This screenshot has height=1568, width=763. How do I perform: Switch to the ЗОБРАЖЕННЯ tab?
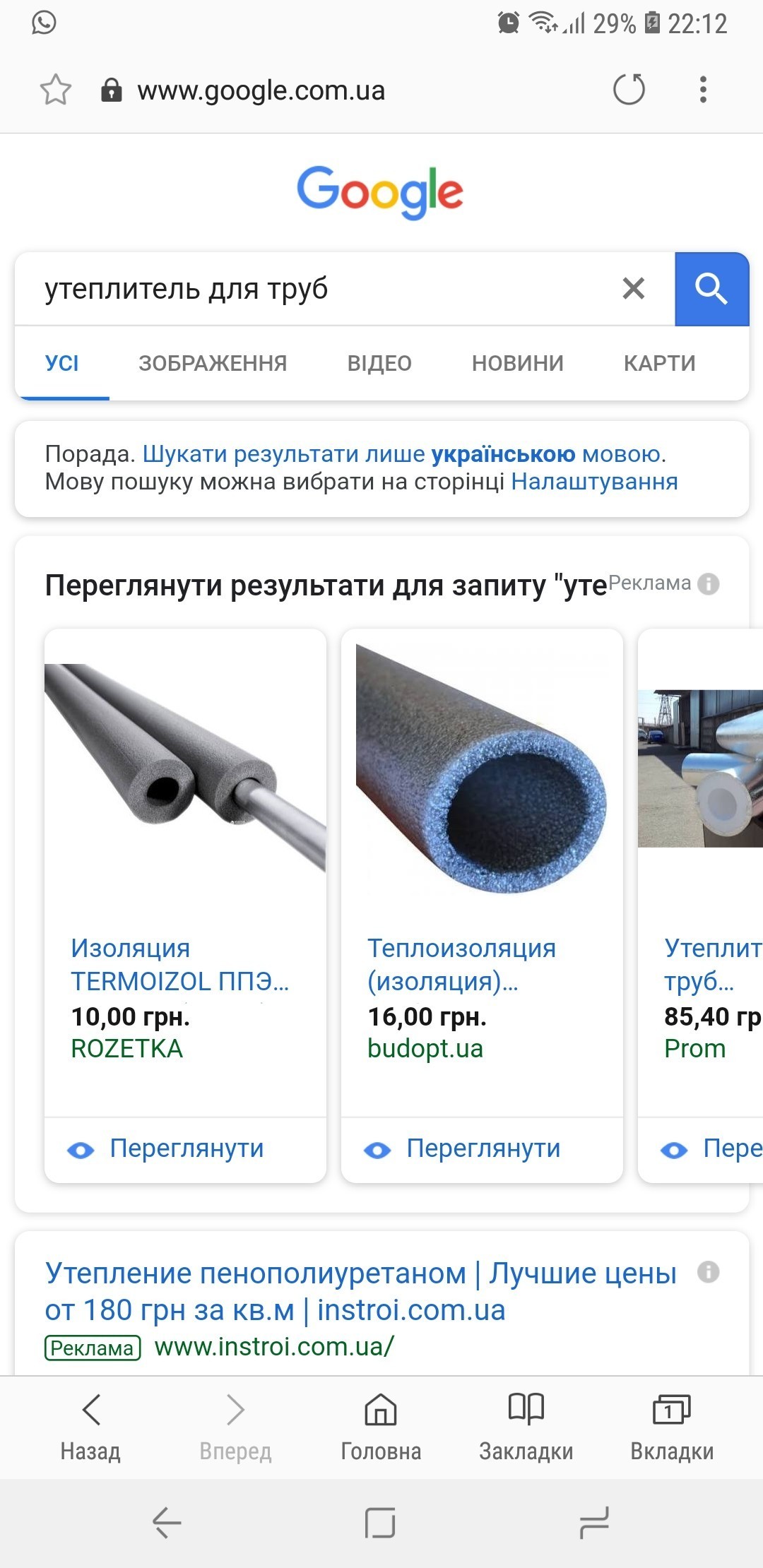point(213,363)
